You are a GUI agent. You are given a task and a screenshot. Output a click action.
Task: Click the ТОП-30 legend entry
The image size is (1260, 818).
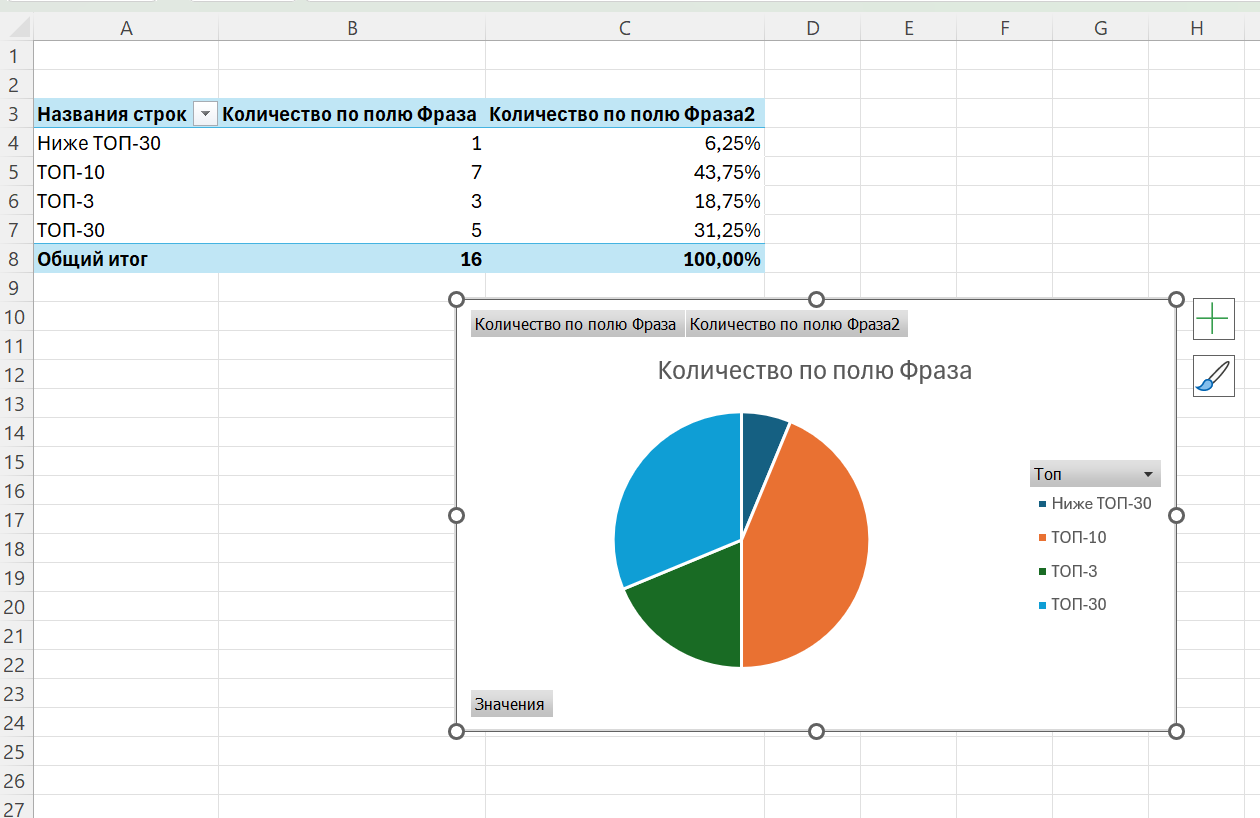pos(1073,604)
